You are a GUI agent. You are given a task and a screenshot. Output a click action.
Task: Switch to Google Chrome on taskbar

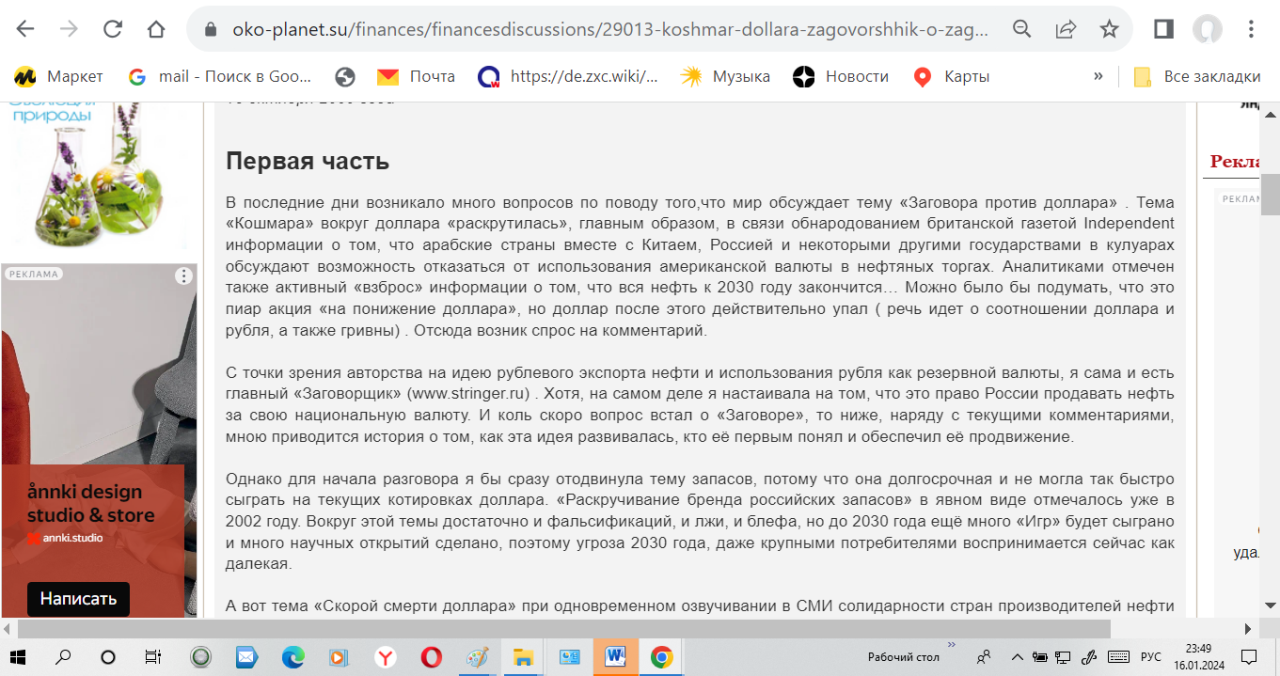661,657
